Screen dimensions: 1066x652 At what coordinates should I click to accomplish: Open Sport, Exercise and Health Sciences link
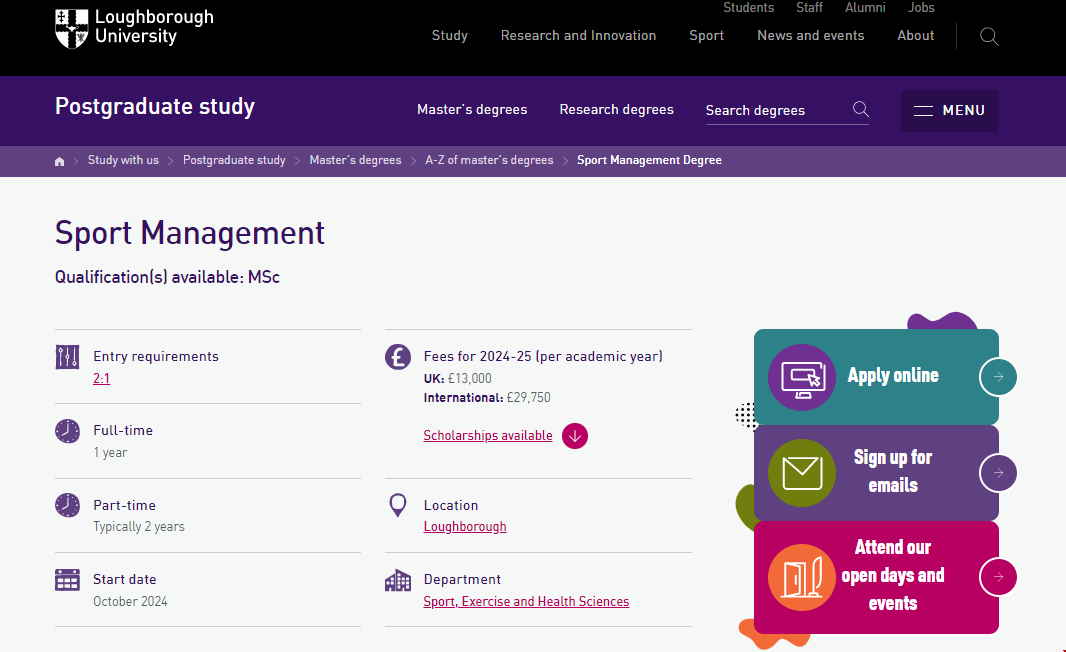tap(526, 602)
